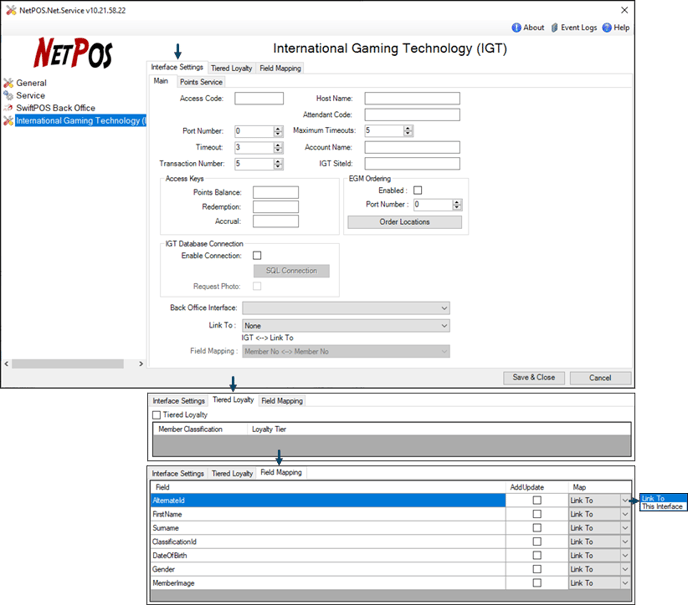This screenshot has width=688, height=605.
Task: Click the sidebar horizontal scrollbar thumb
Action: (68, 364)
